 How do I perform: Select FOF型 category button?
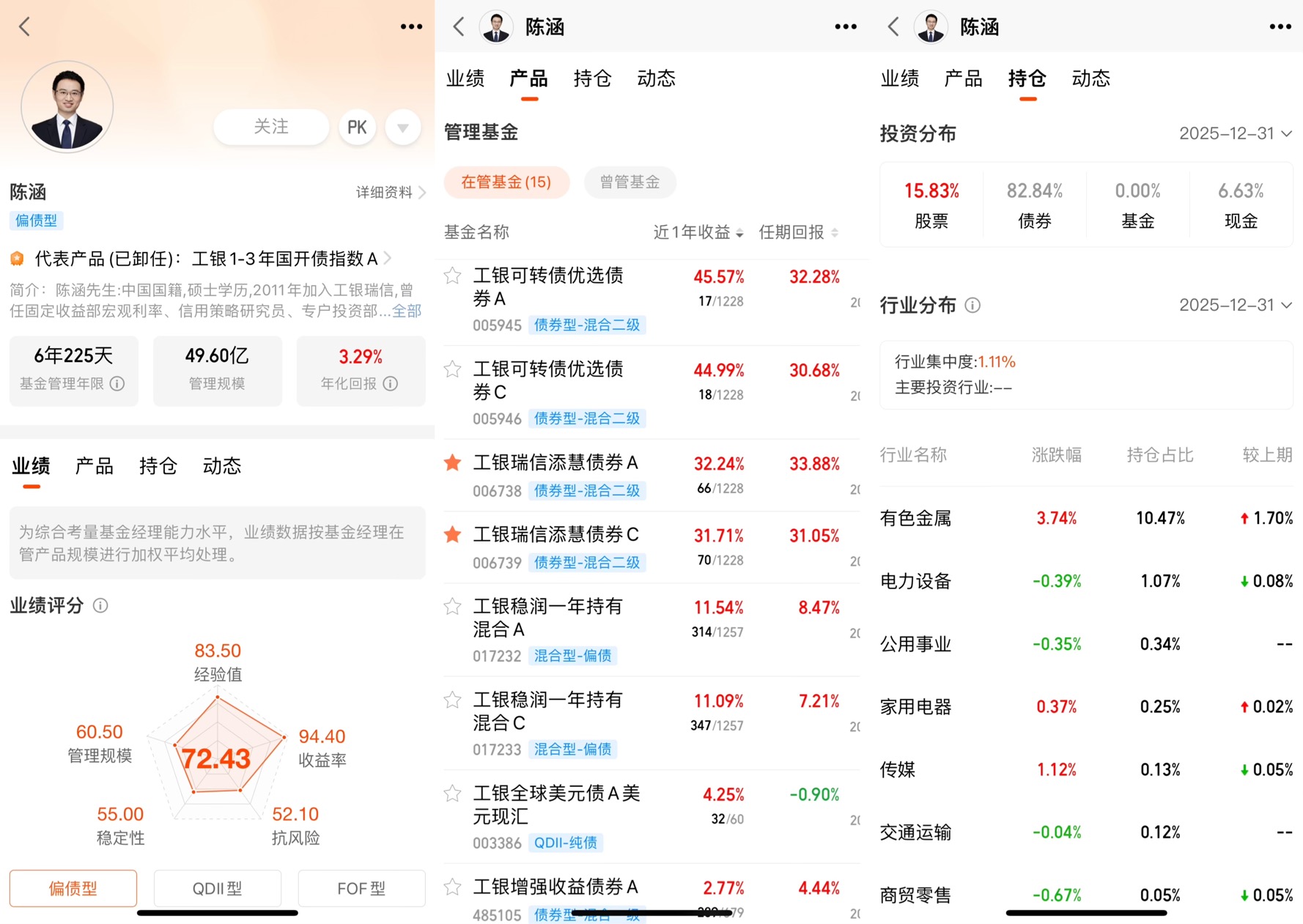pos(361,888)
